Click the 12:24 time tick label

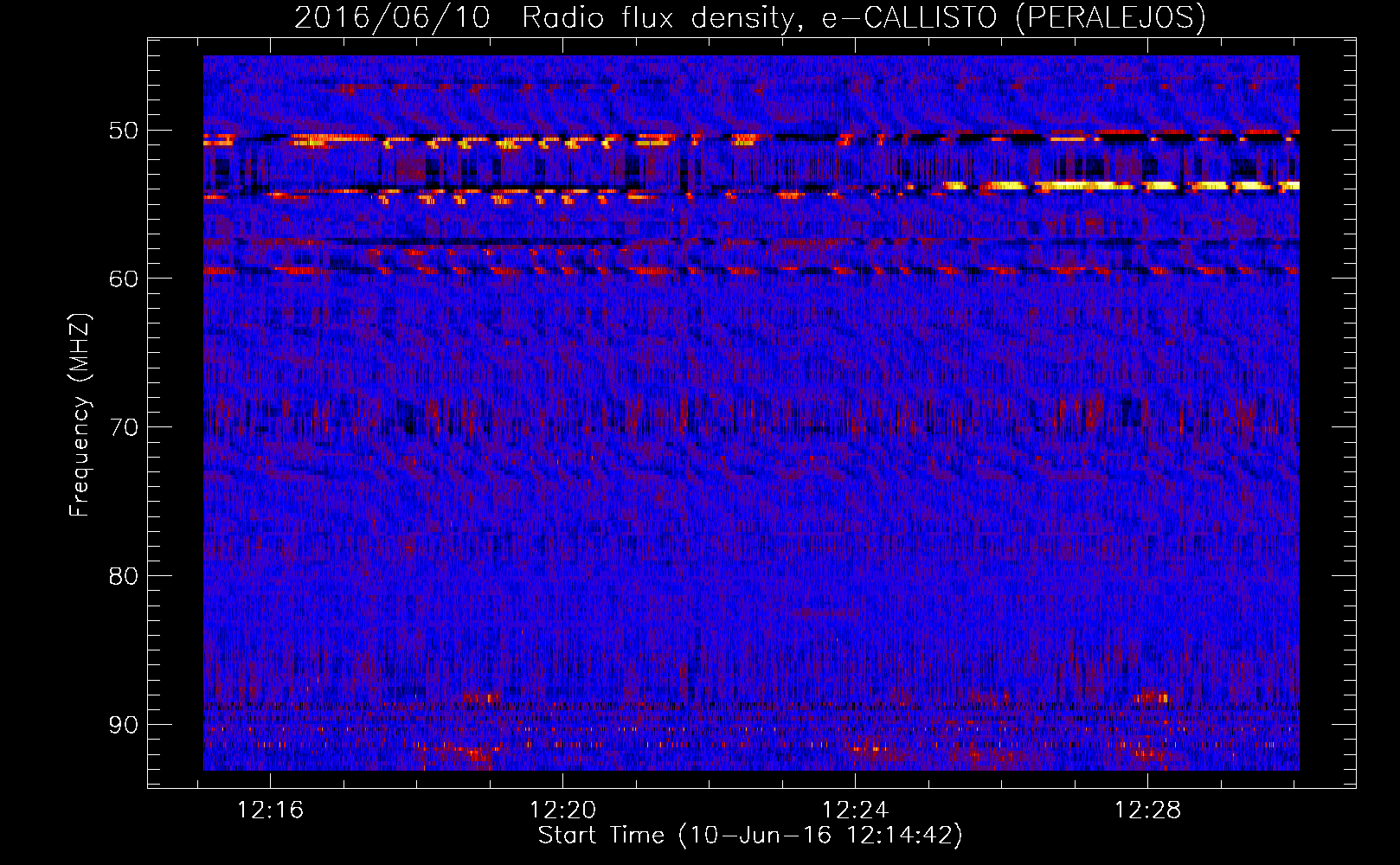point(855,811)
